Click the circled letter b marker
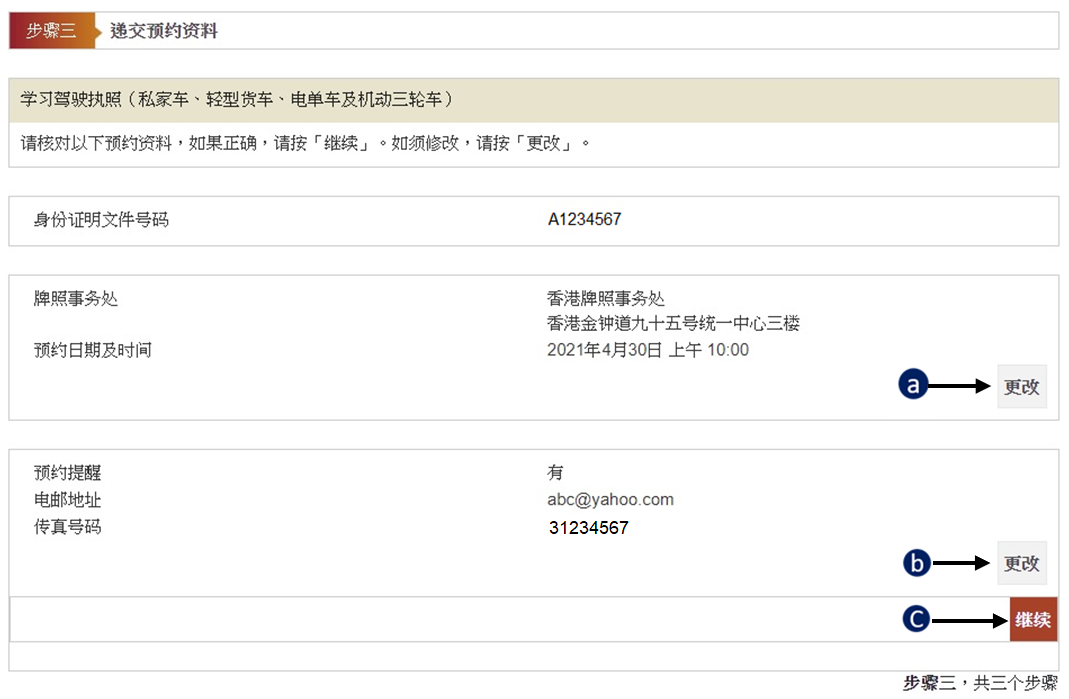Viewport: 1069px width, 699px height. pyautogui.click(x=916, y=563)
